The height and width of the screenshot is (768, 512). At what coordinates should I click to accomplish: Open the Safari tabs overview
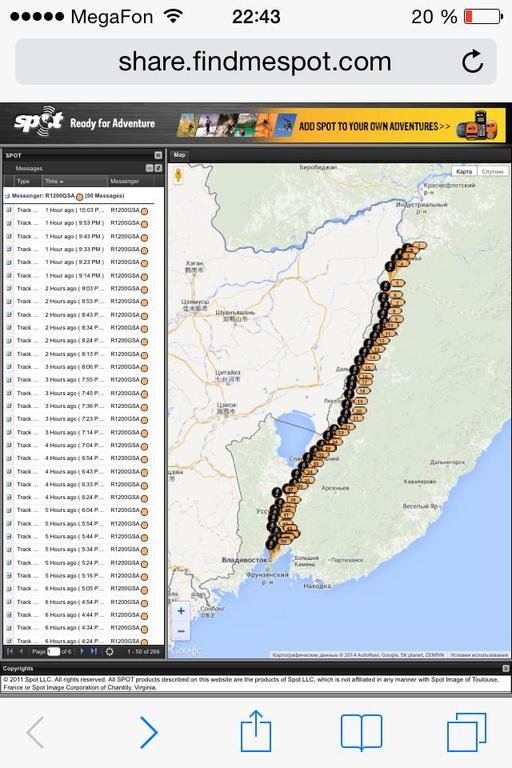tap(466, 732)
